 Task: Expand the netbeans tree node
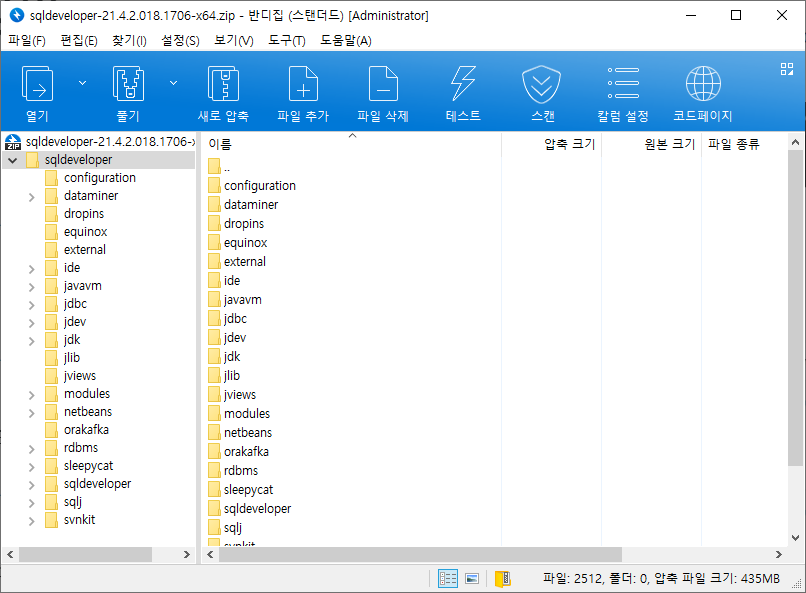click(x=31, y=413)
